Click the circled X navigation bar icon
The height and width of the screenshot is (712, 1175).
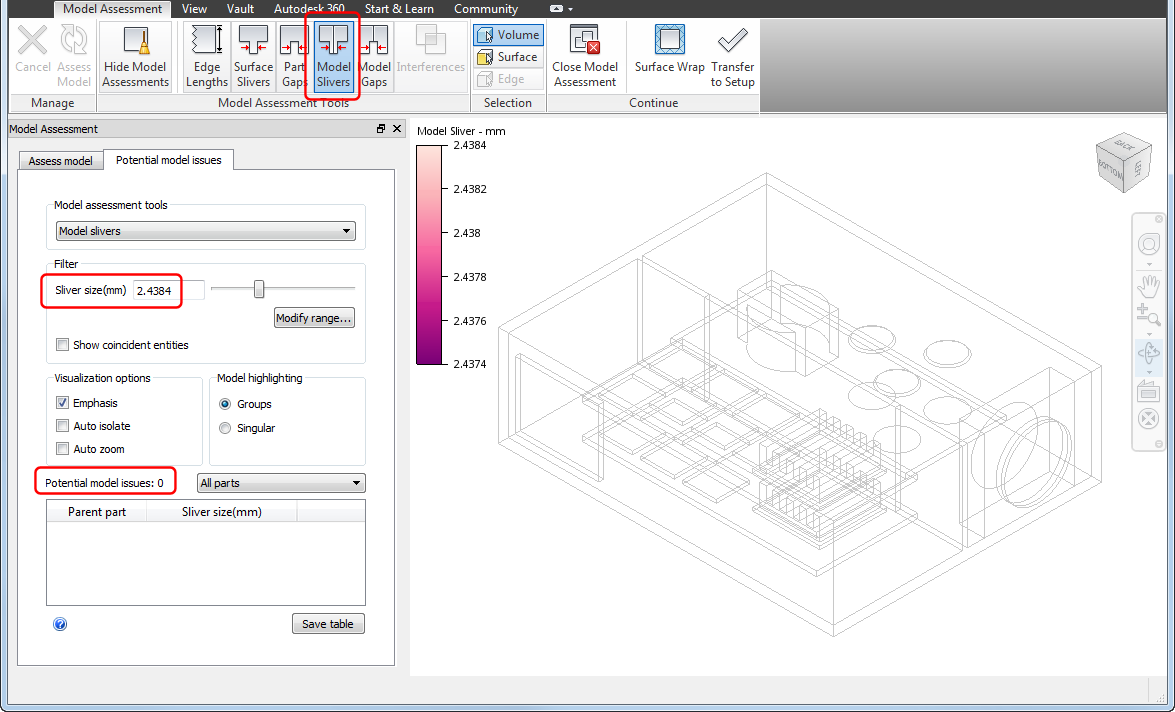click(x=1149, y=419)
